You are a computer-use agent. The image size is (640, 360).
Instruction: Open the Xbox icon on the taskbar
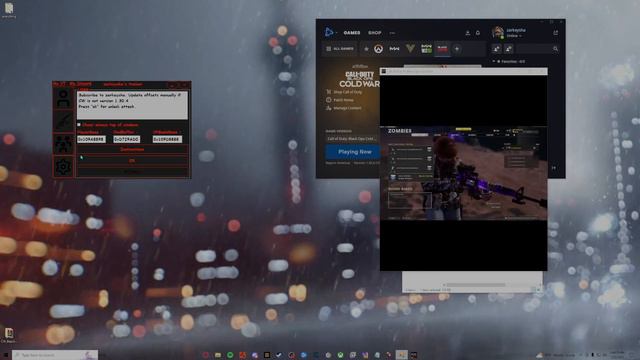(x=340, y=355)
